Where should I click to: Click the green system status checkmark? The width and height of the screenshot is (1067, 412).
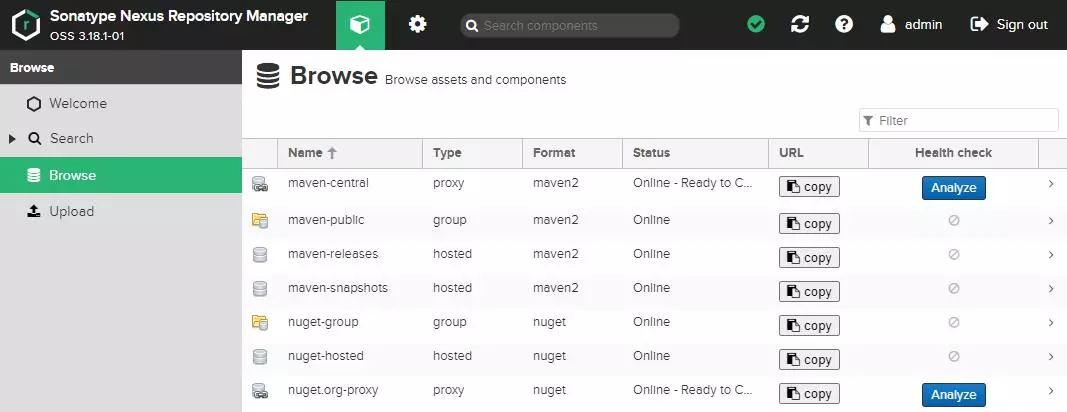[756, 24]
